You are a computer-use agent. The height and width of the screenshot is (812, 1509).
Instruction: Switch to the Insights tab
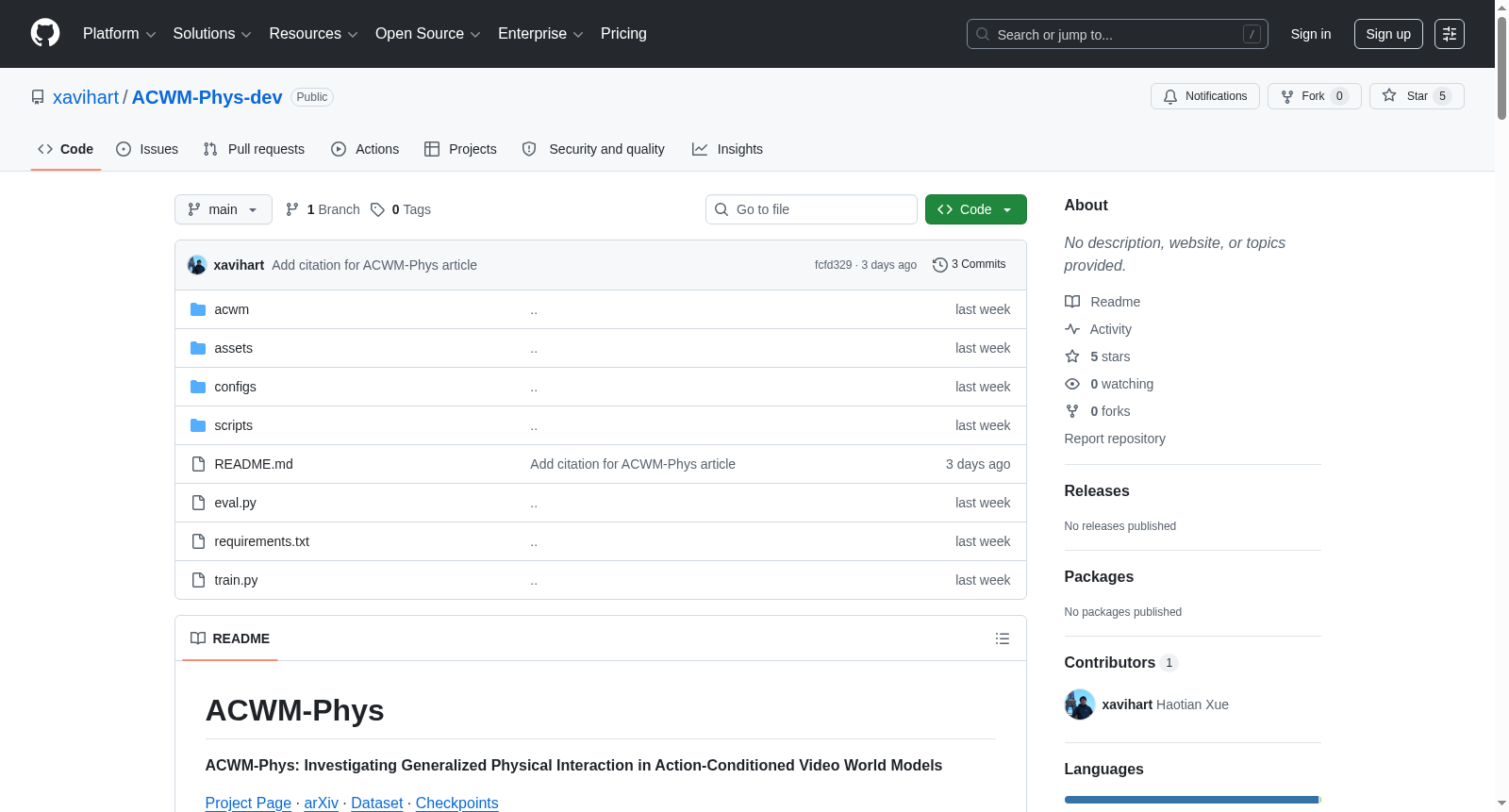coord(727,149)
